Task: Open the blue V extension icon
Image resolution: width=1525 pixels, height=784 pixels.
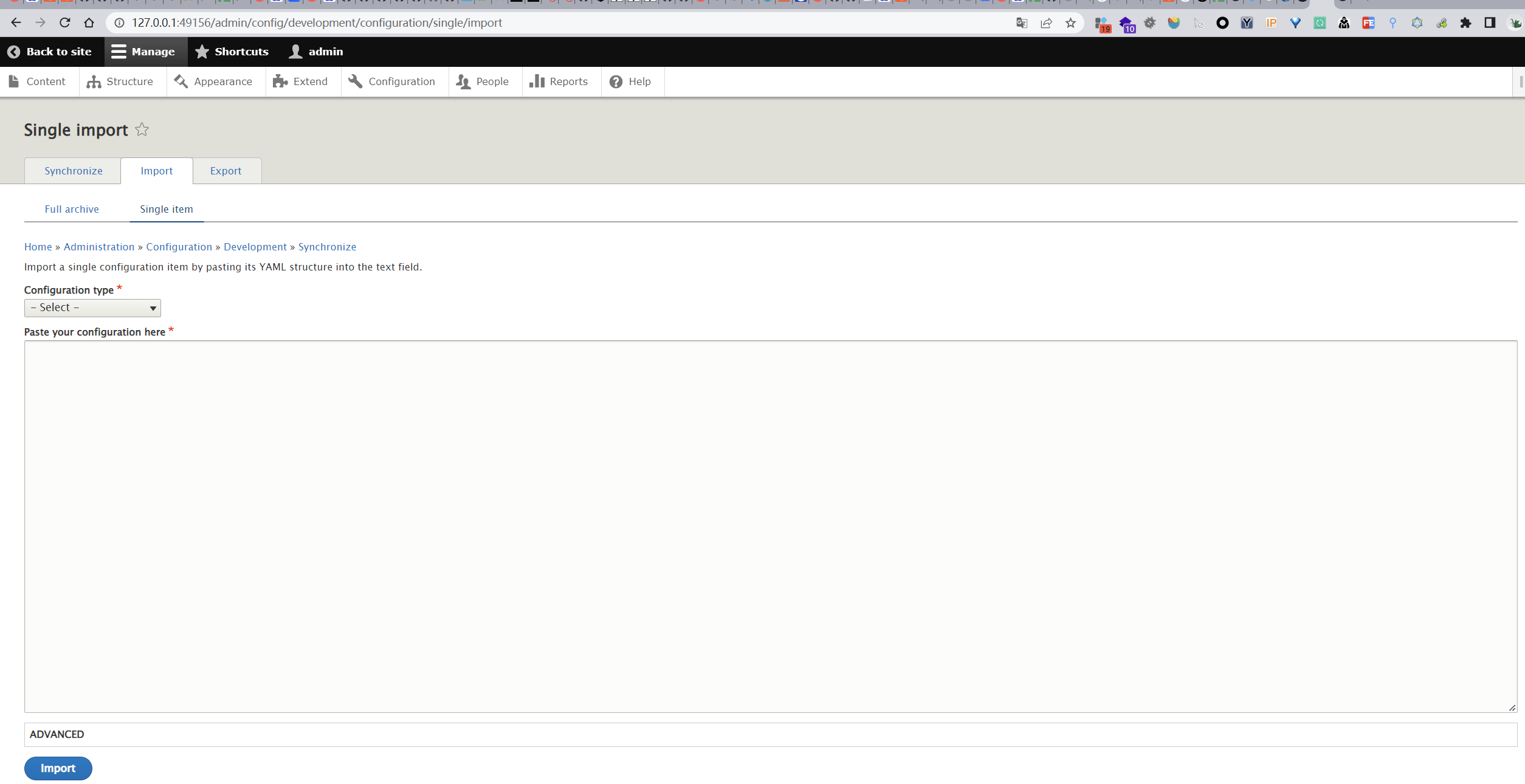Action: click(1295, 23)
